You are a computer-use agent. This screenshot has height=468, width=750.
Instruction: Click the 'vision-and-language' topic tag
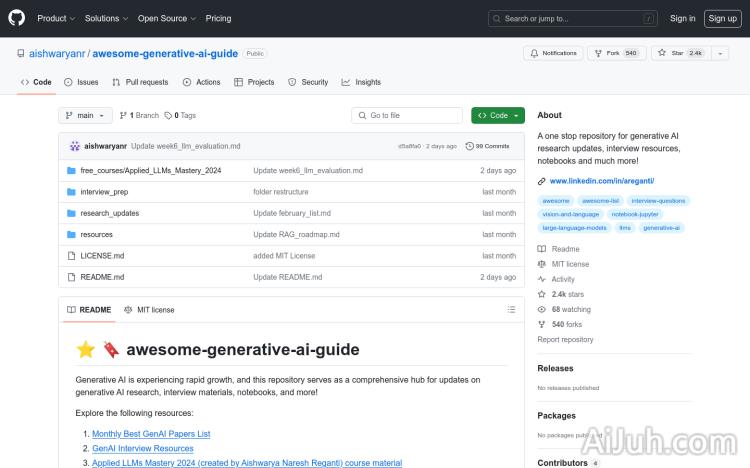[571, 214]
